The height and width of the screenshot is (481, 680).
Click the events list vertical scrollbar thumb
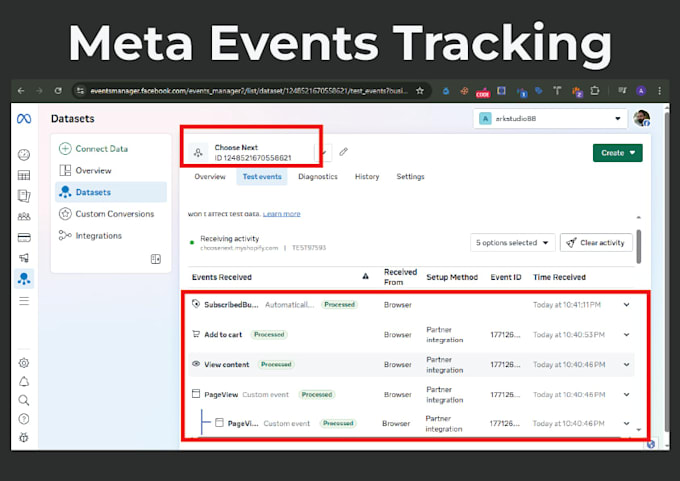[638, 246]
